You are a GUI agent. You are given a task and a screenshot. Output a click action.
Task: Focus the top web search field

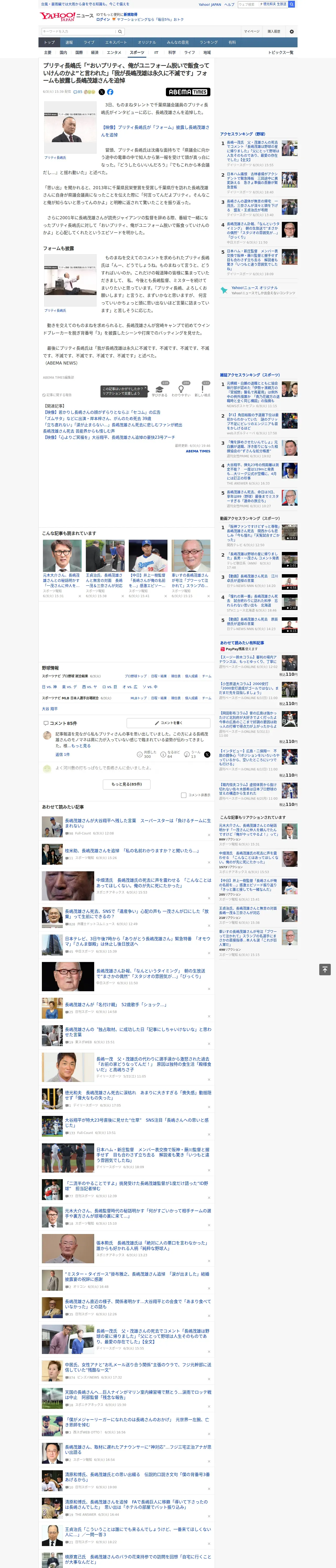pyautogui.click(x=248, y=4)
